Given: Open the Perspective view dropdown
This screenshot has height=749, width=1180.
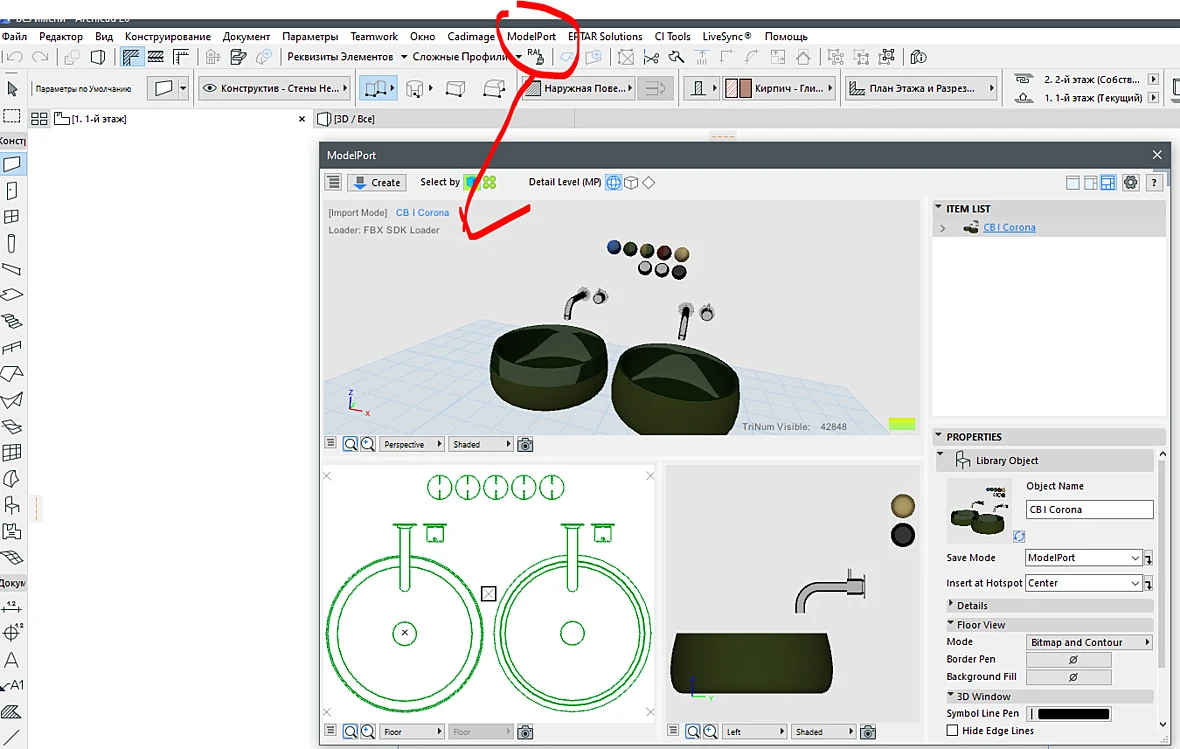Looking at the screenshot, I should [x=412, y=445].
